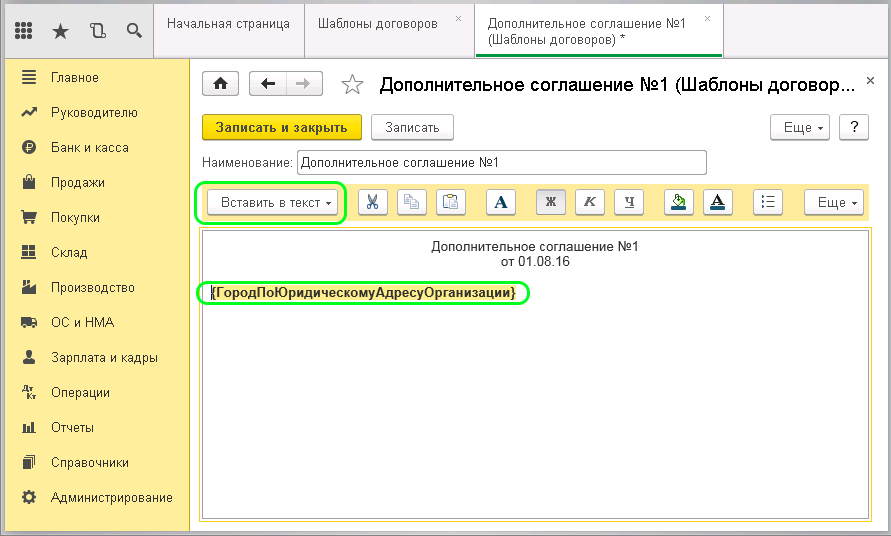Image resolution: width=891 pixels, height=536 pixels.
Task: Choose the text color (underlined A)
Action: [x=718, y=202]
